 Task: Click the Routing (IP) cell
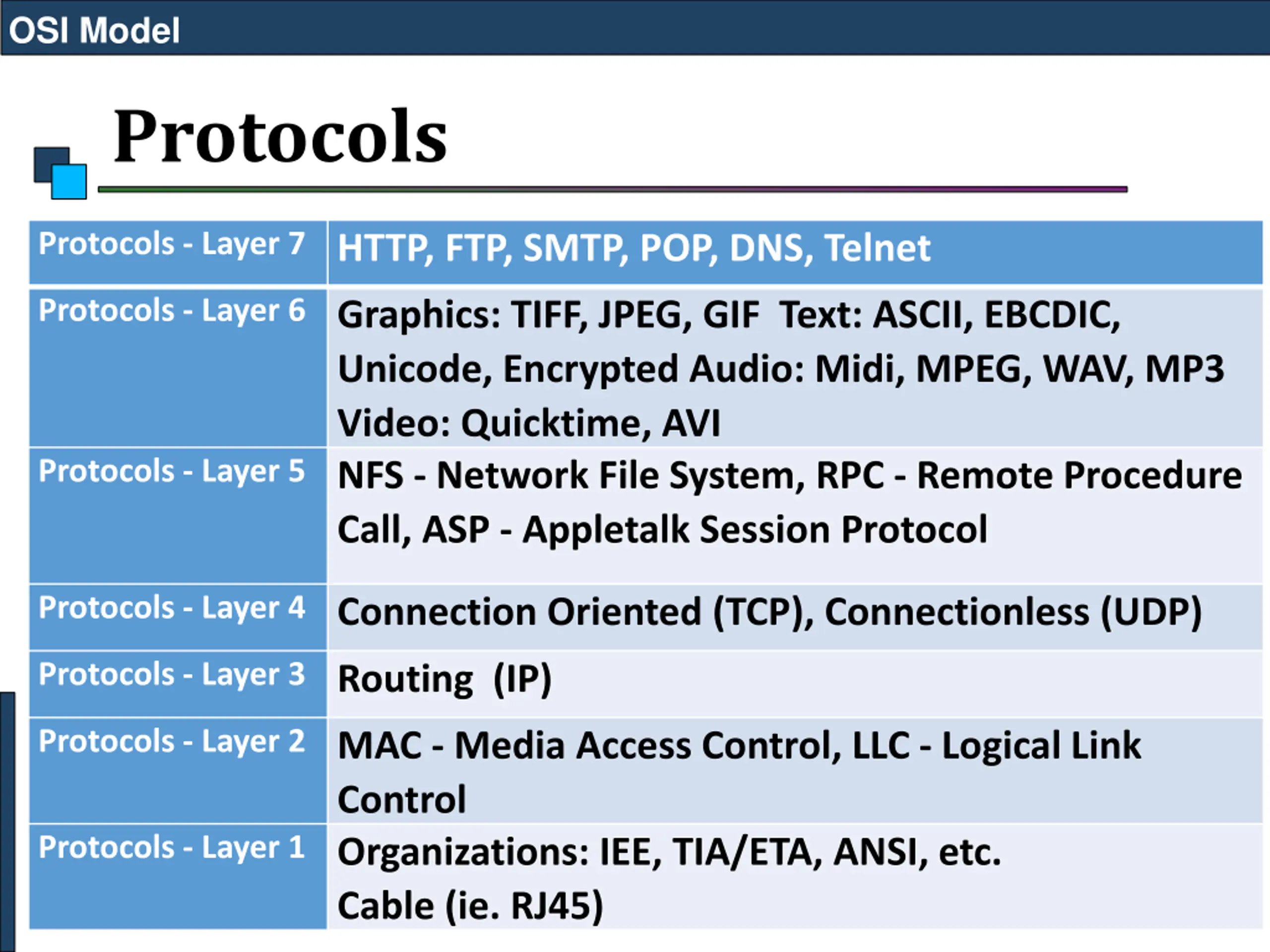point(795,684)
